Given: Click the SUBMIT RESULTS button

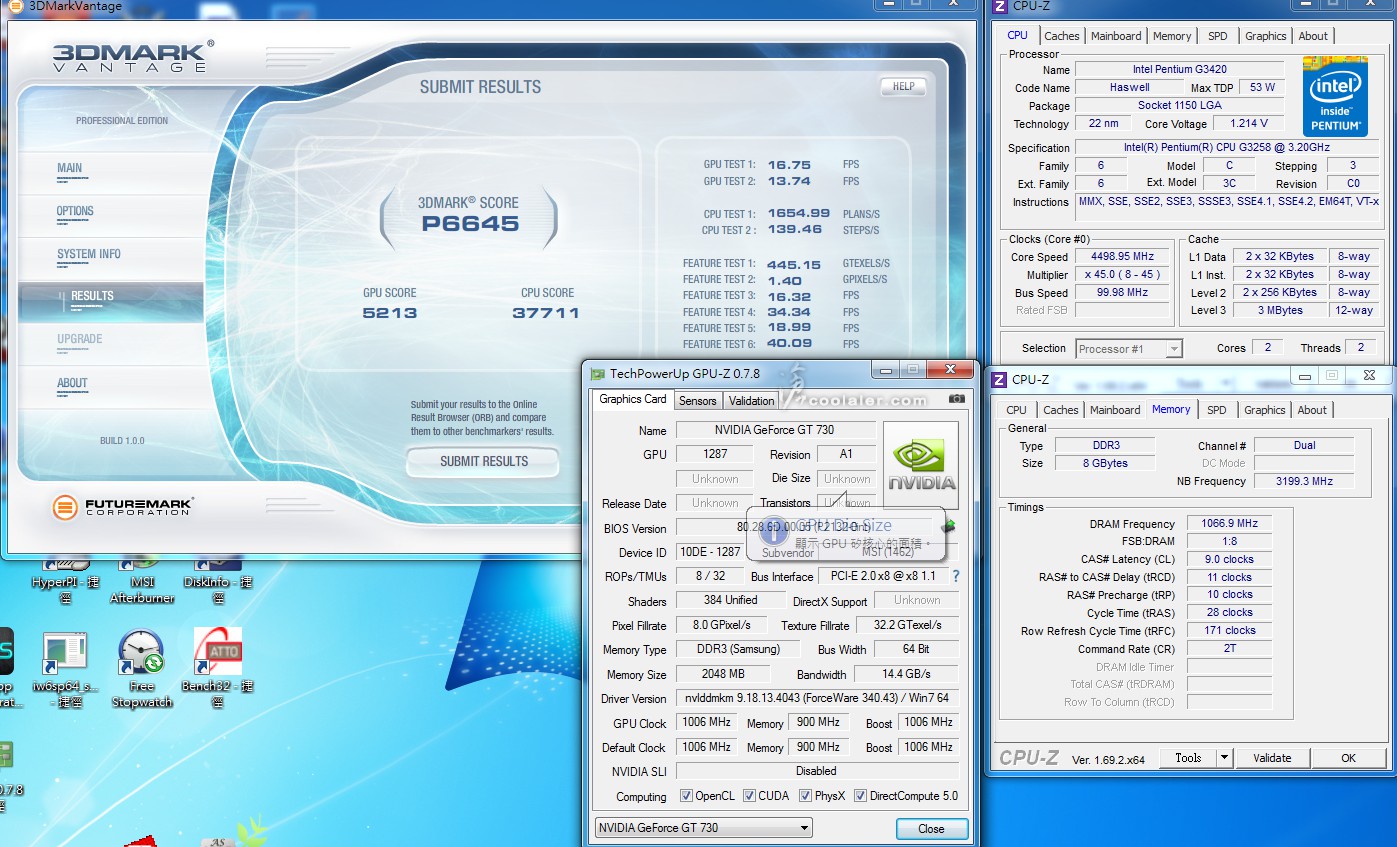Looking at the screenshot, I should click(484, 461).
